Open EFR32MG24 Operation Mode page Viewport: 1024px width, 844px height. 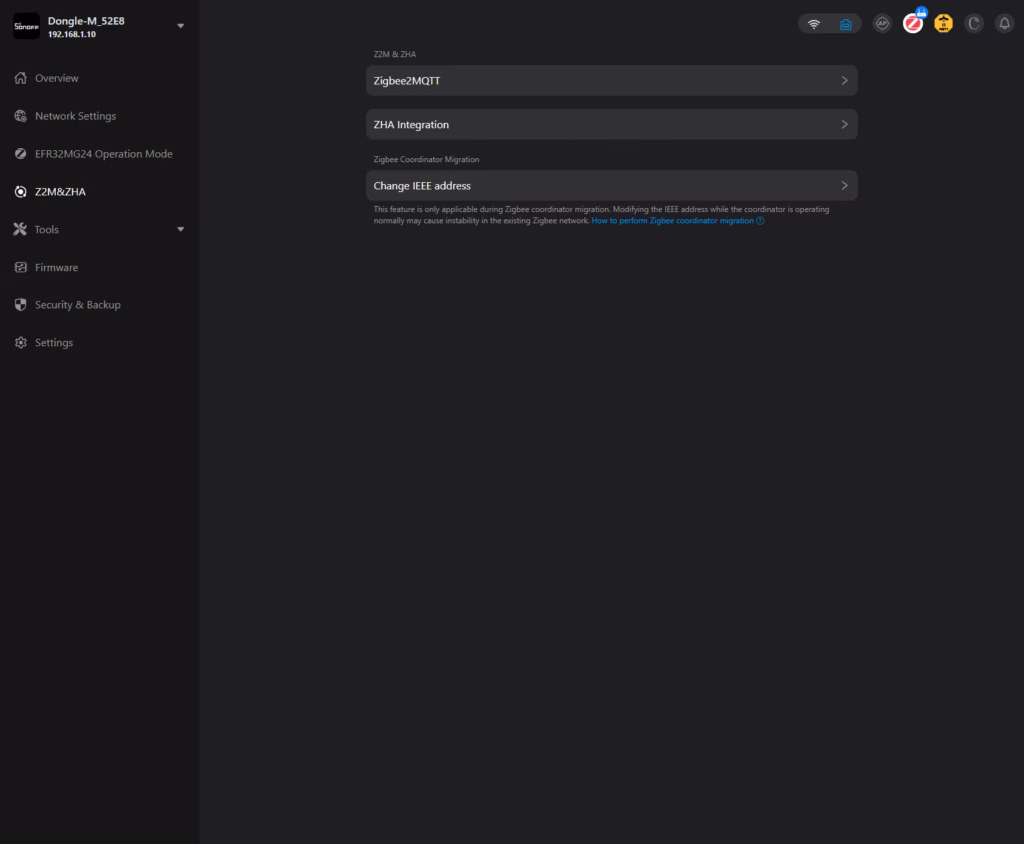(103, 154)
